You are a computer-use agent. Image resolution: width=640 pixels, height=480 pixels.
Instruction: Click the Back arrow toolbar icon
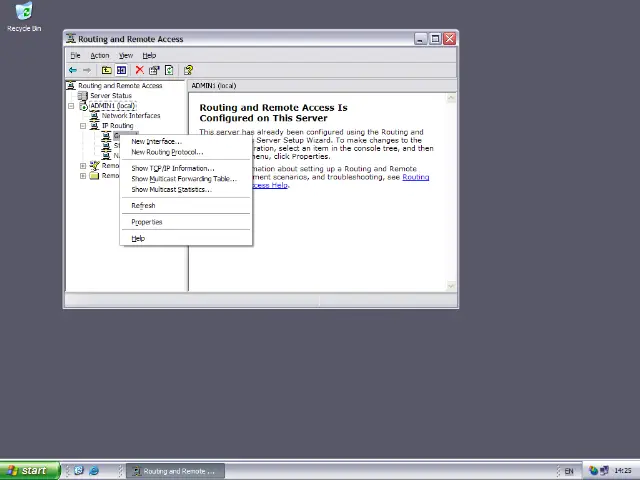pos(72,70)
